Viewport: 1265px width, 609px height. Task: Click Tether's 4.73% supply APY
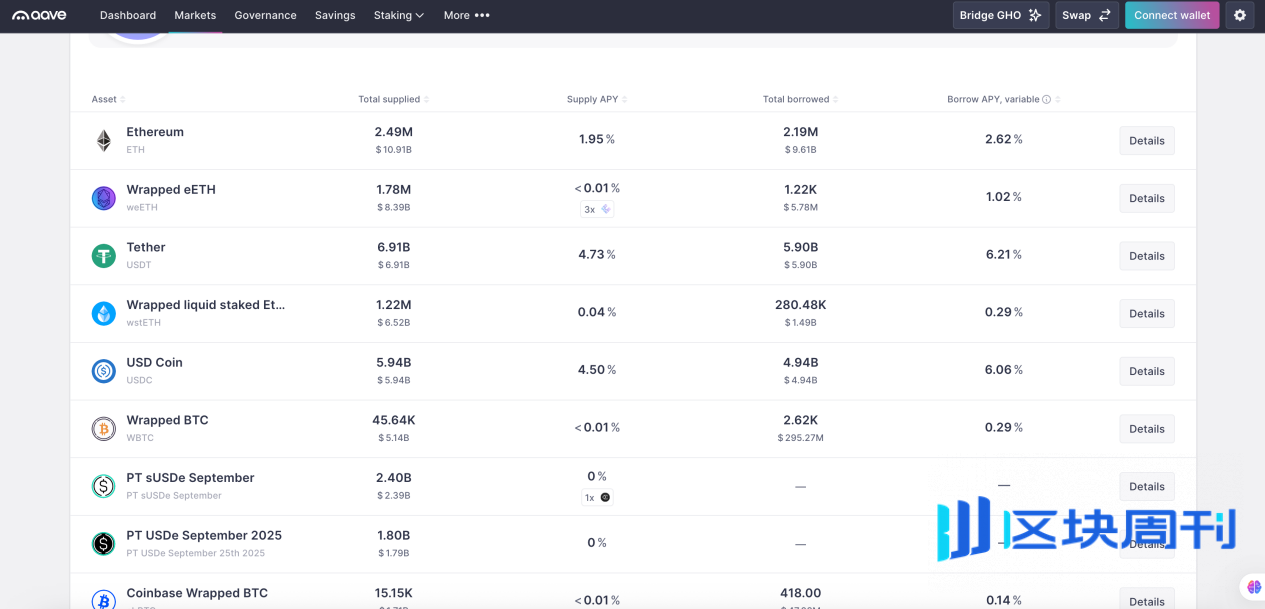(597, 255)
